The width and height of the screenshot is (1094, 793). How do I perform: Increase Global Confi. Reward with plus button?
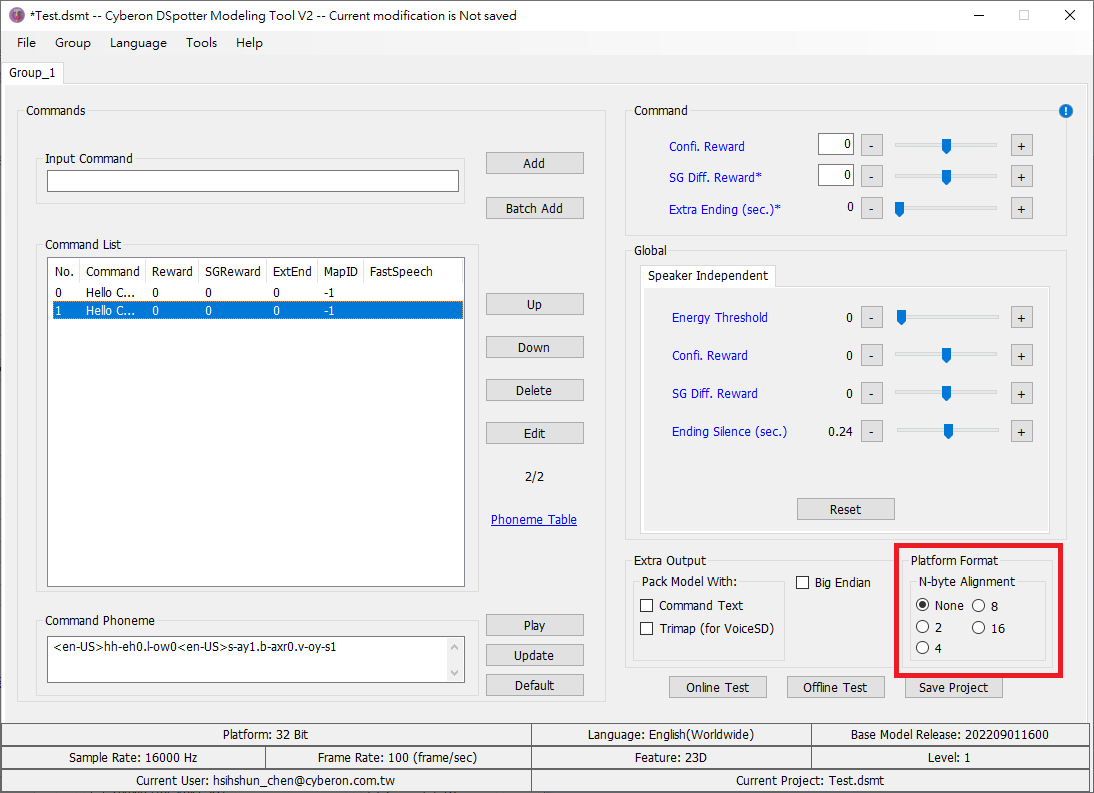pyautogui.click(x=1021, y=356)
